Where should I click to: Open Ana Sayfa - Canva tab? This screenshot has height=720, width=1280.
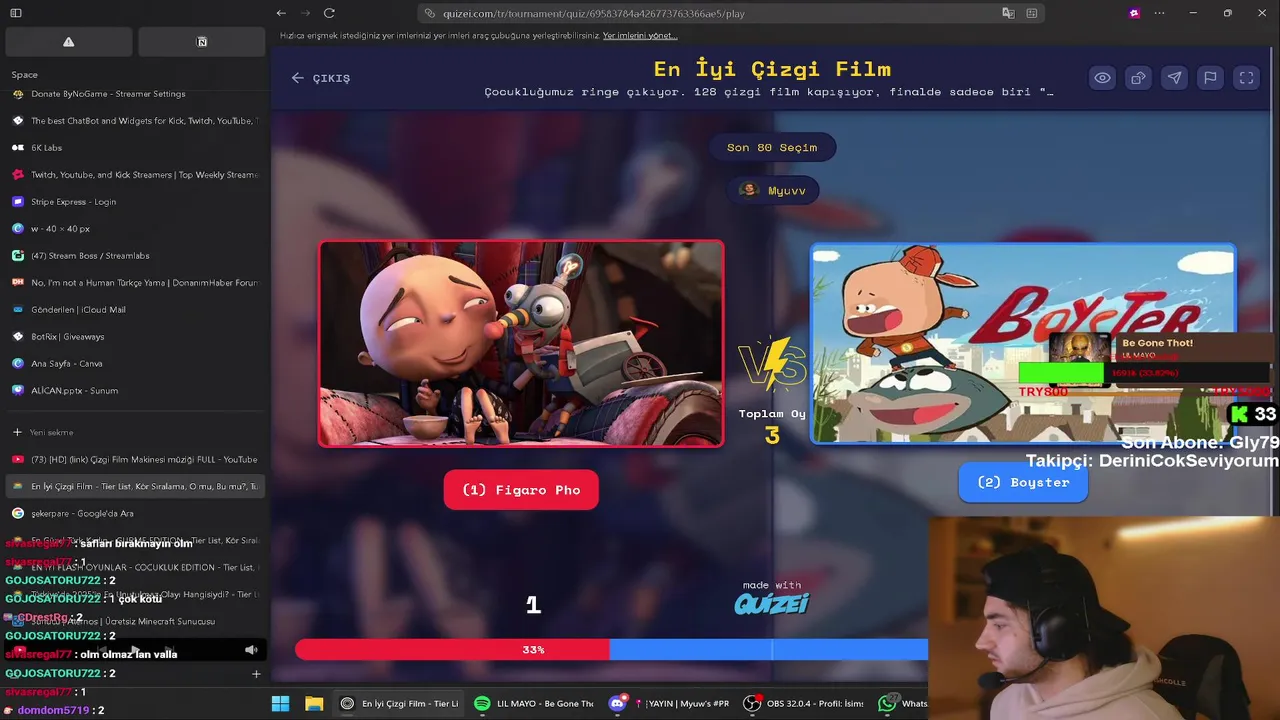(135, 364)
